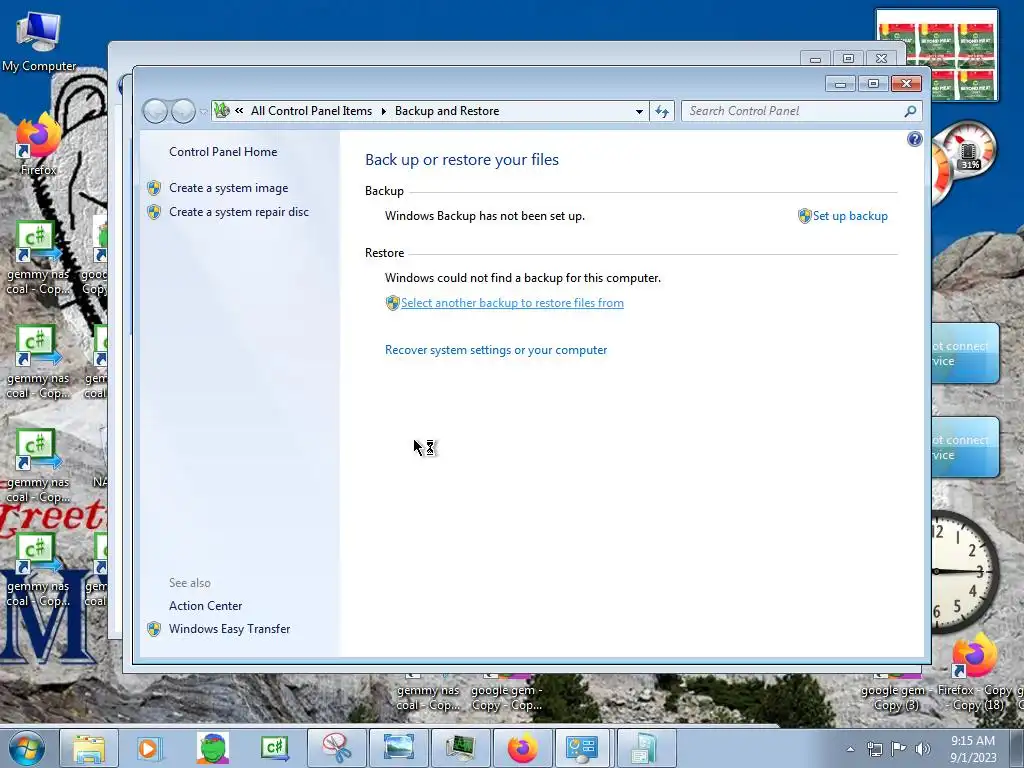Maximize the Backup and Restore window

(873, 84)
